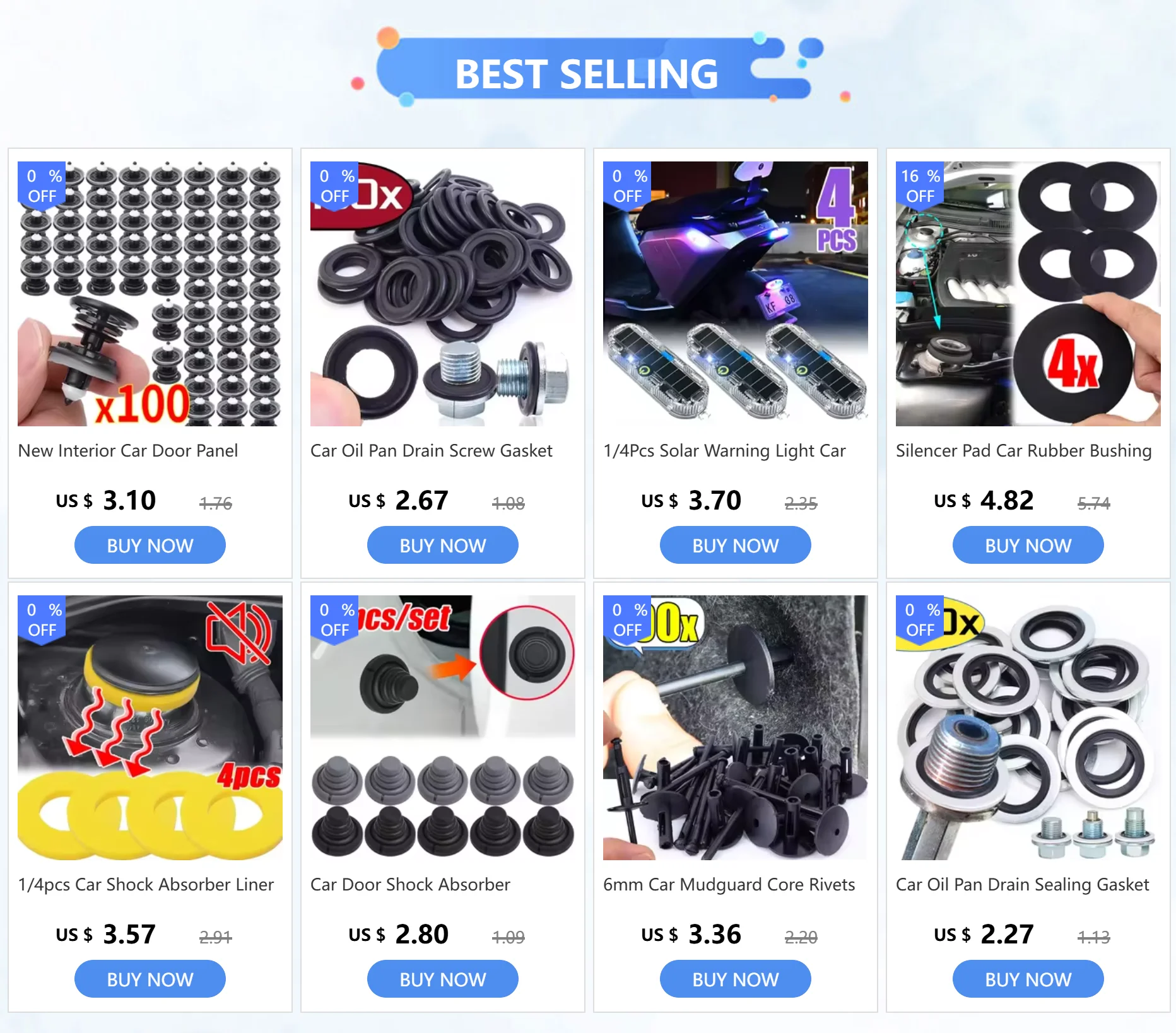Open the New Interior Car Door Panel image
Image resolution: width=1176 pixels, height=1033 pixels.
(150, 294)
